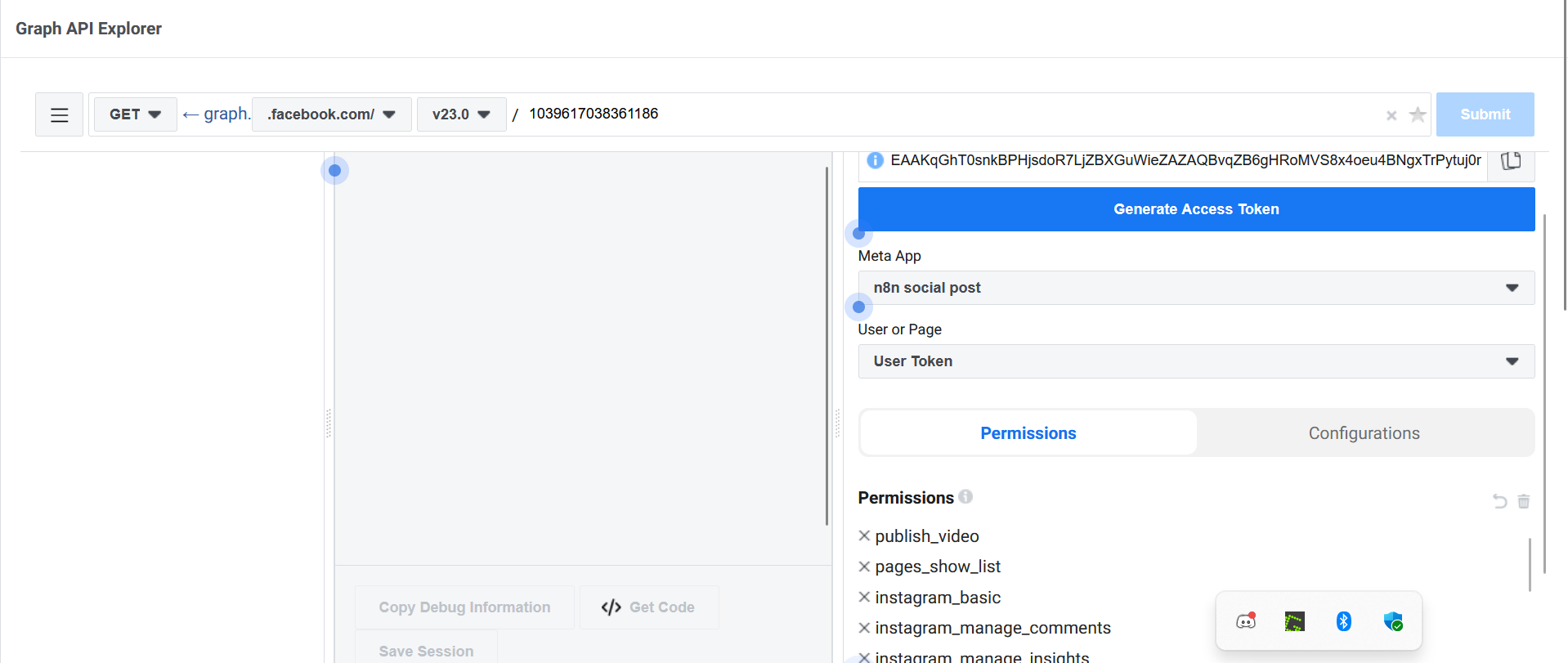1568x663 pixels.
Task: Click the Submit button
Action: tap(1485, 114)
